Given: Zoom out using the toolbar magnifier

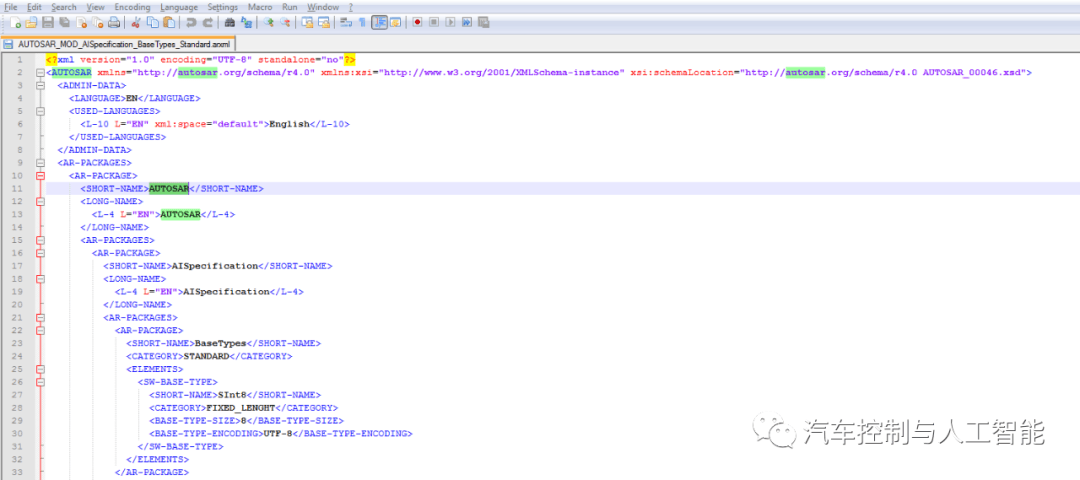Looking at the screenshot, I should pyautogui.click(x=285, y=22).
